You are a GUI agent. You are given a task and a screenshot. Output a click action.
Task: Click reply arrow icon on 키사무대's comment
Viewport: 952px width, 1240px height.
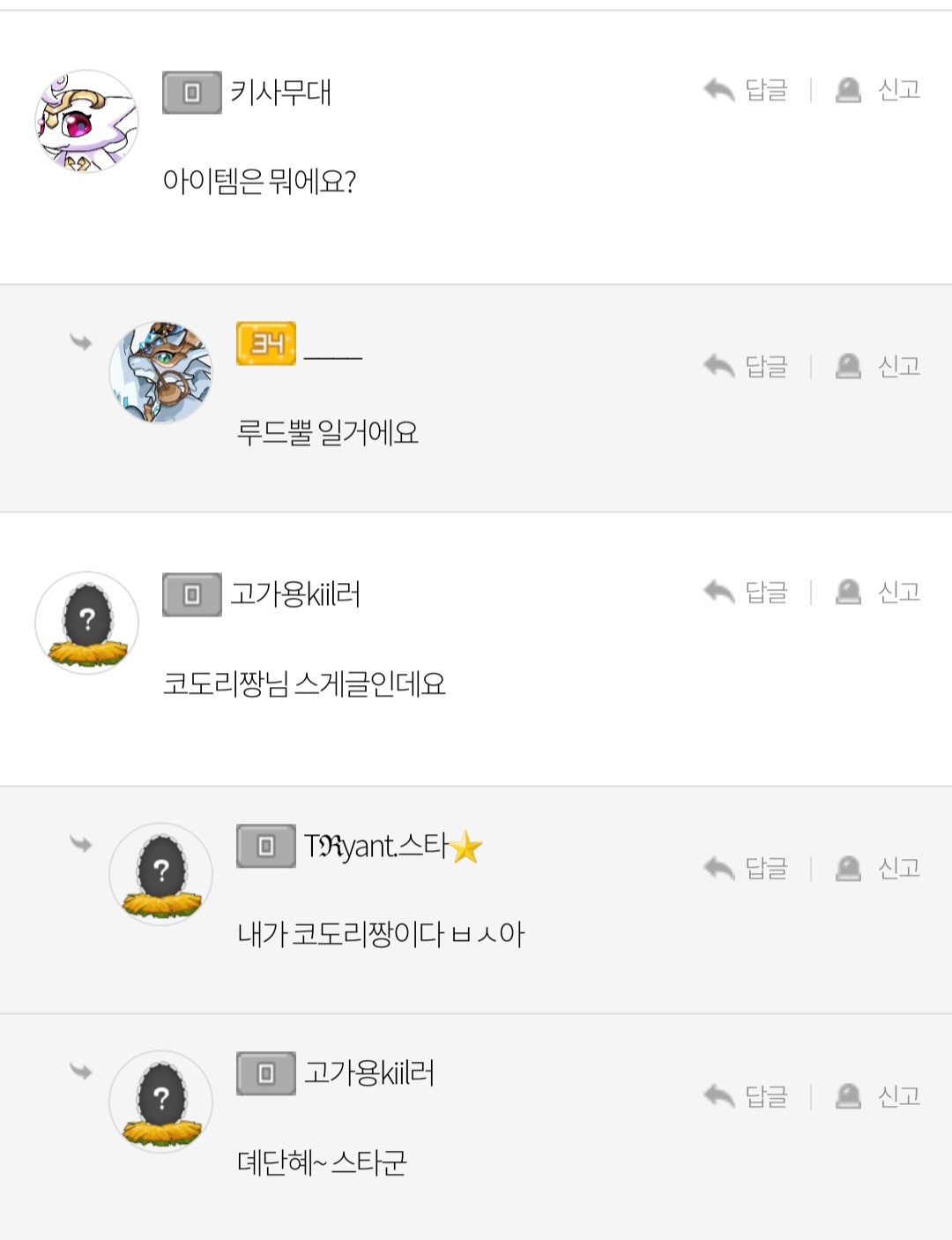point(719,90)
